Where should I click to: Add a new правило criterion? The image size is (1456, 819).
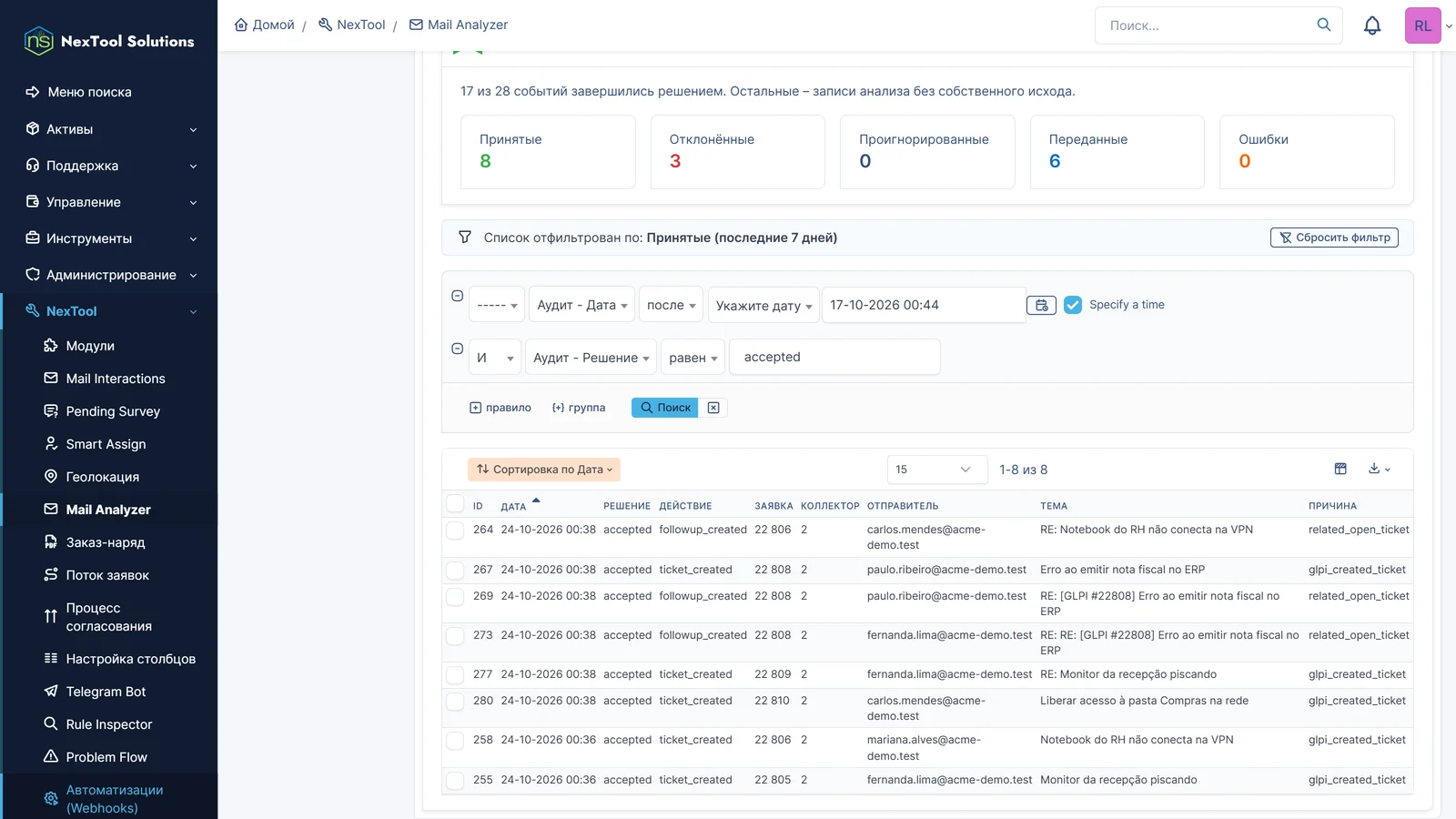pyautogui.click(x=500, y=408)
